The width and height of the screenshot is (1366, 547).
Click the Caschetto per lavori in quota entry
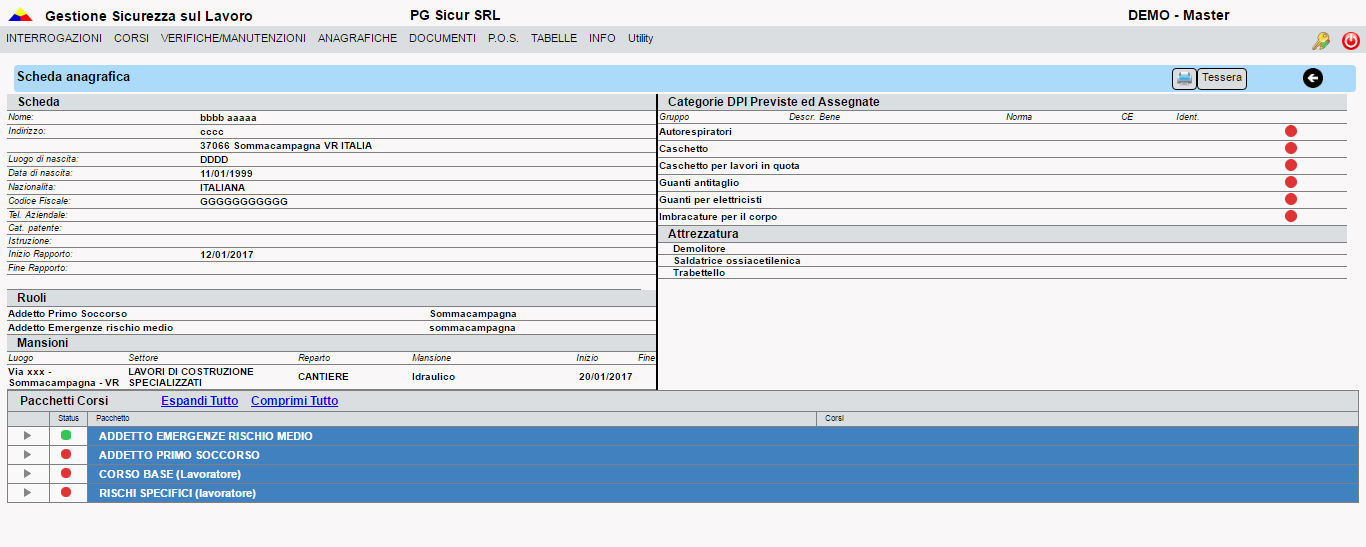tap(729, 165)
